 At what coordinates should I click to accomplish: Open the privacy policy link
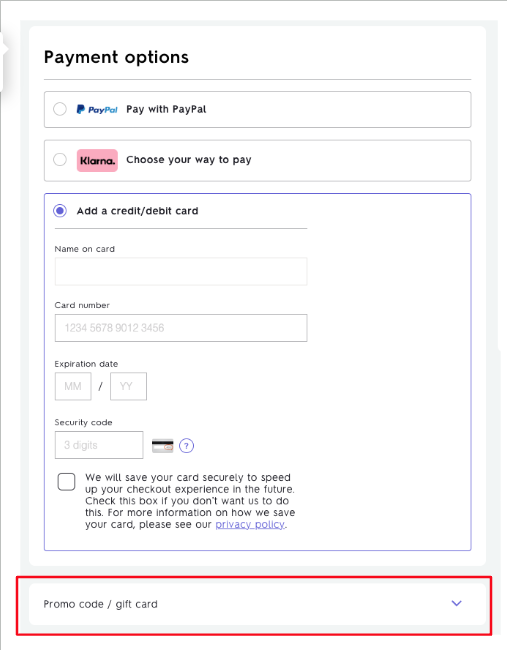tap(250, 524)
